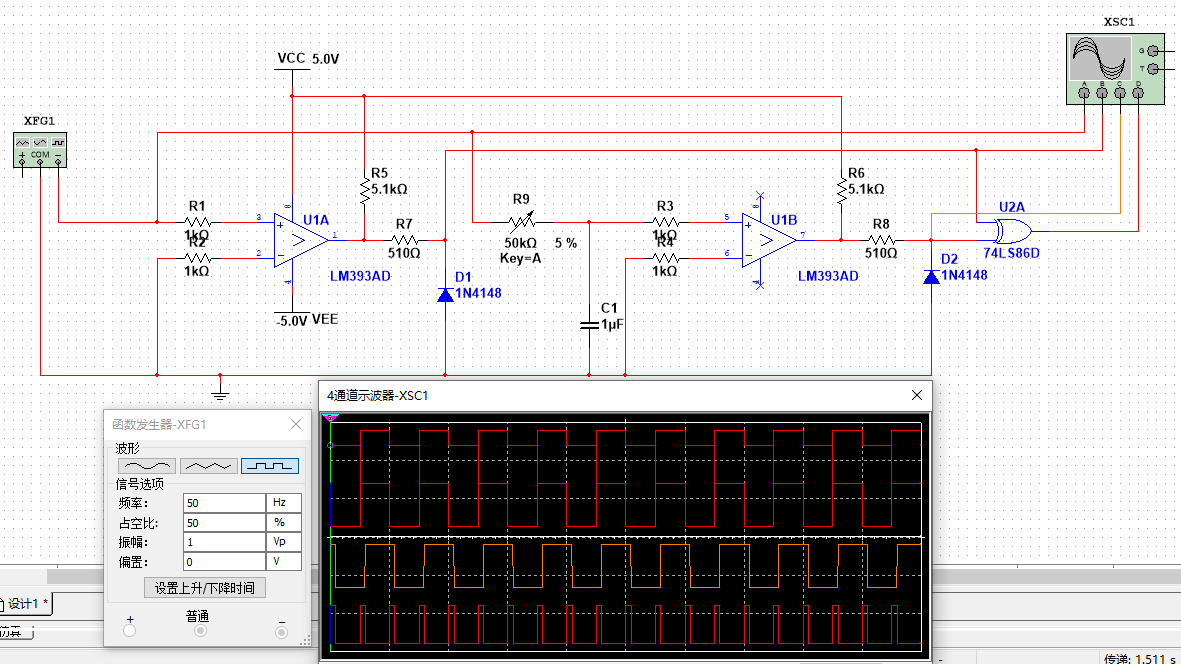Click the XFG1 COM terminal on schematic
The width and height of the screenshot is (1181, 664).
point(40,160)
